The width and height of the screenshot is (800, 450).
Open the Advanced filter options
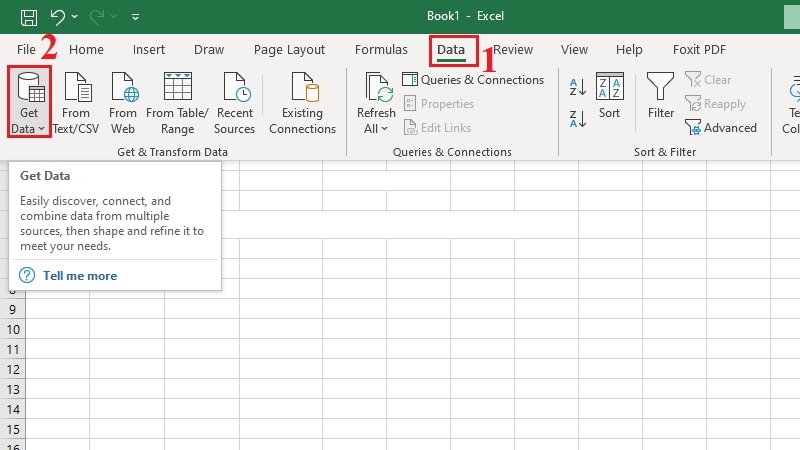coord(721,128)
